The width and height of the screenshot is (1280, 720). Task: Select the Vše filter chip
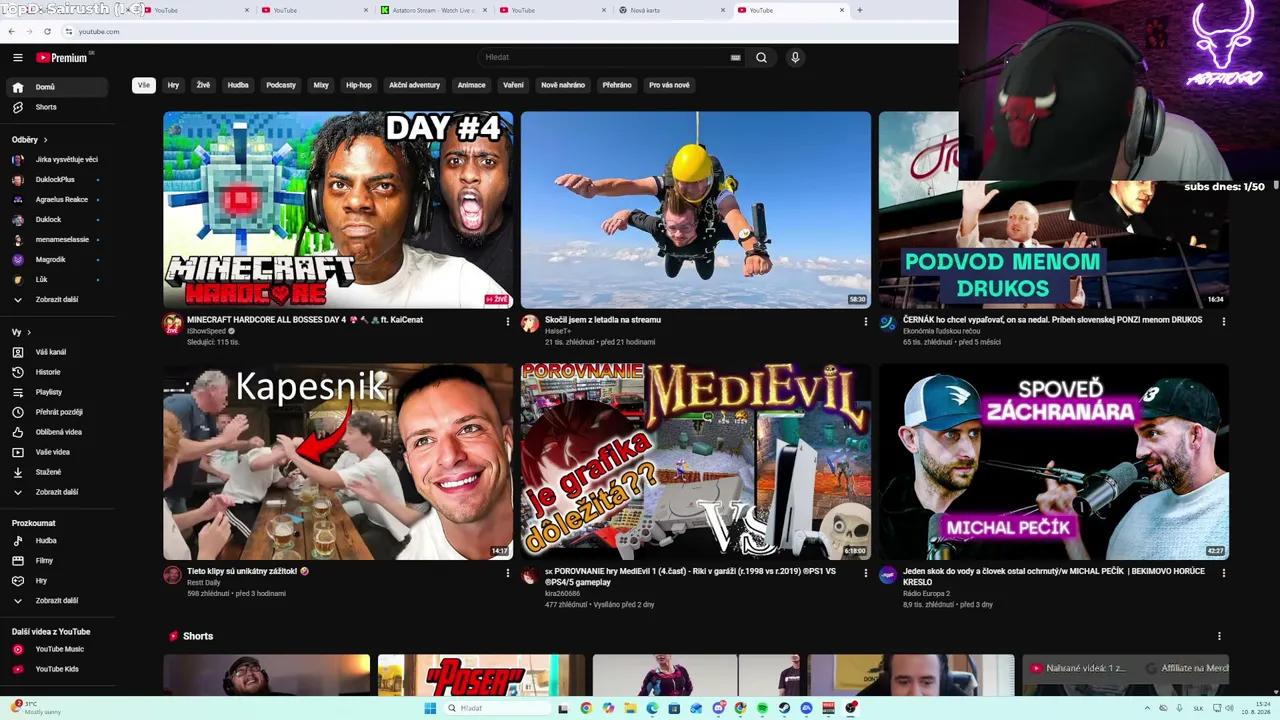(144, 85)
